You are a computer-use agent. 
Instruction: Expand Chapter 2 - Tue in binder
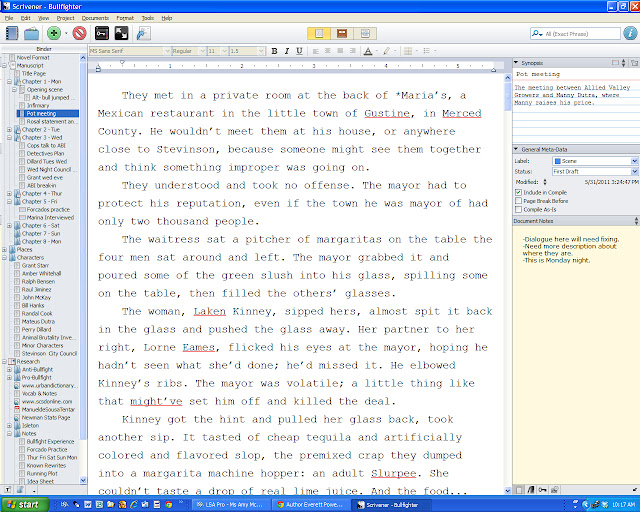click(x=9, y=130)
